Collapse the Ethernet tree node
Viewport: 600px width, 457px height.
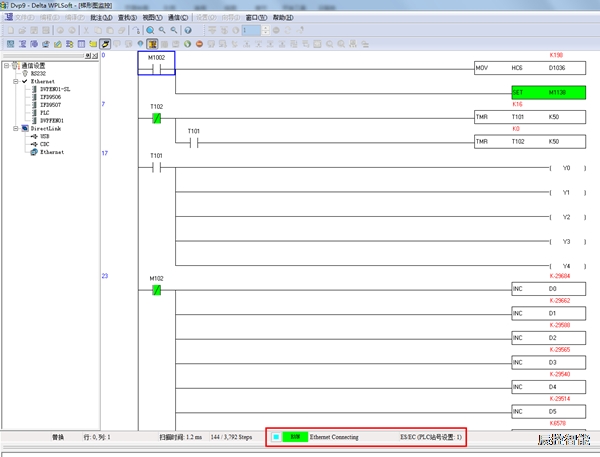tap(15, 81)
